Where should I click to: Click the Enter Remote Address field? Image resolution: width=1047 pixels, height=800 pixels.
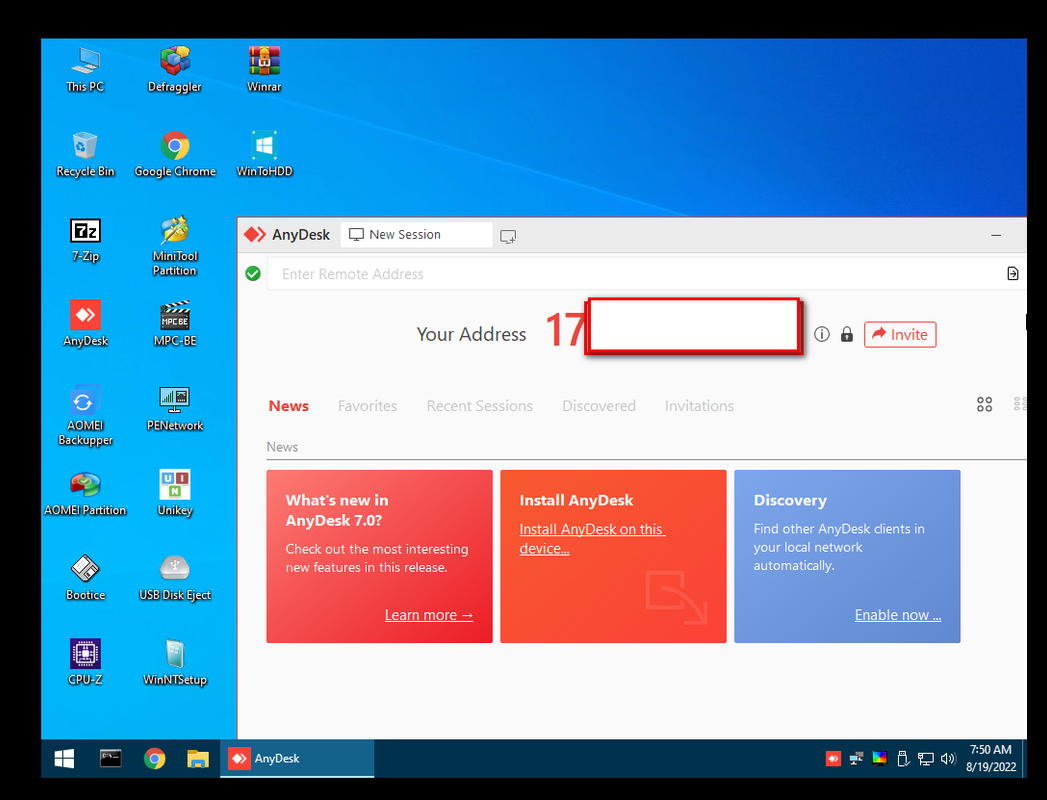633,274
